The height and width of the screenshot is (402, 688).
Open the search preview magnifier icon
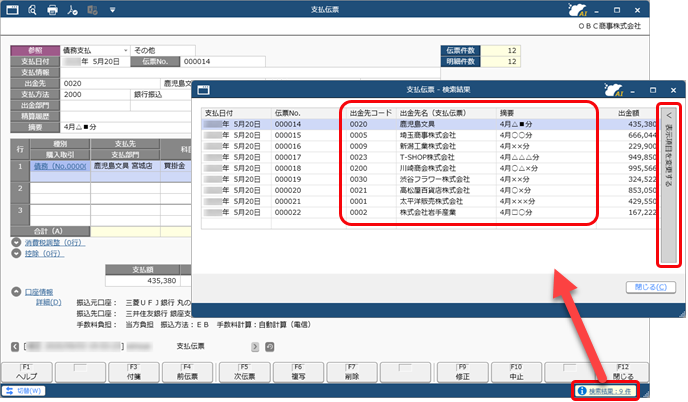coord(32,9)
